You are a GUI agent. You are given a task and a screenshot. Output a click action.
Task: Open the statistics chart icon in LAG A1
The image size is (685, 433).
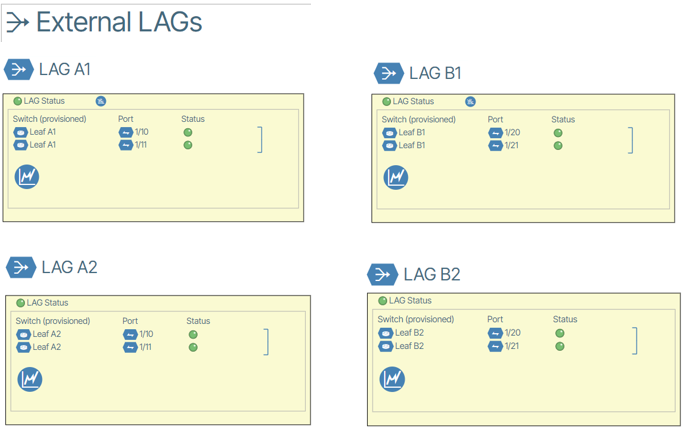[x=27, y=177]
